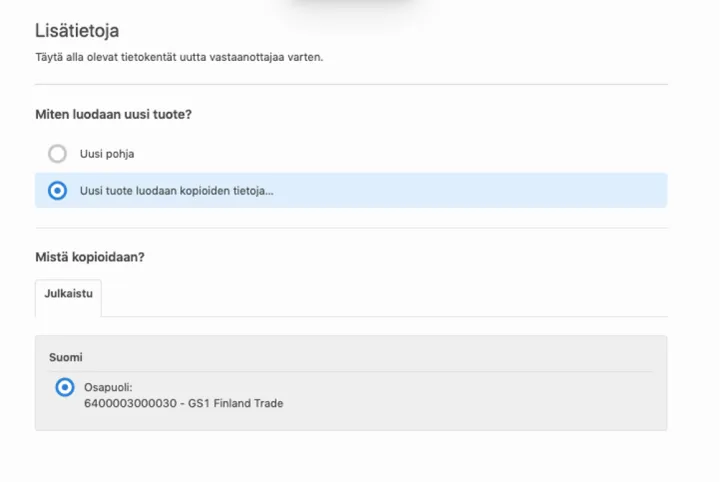The width and height of the screenshot is (720, 482).
Task: Click the "Mistä kopioidaan?" question heading
Action: tap(90, 257)
